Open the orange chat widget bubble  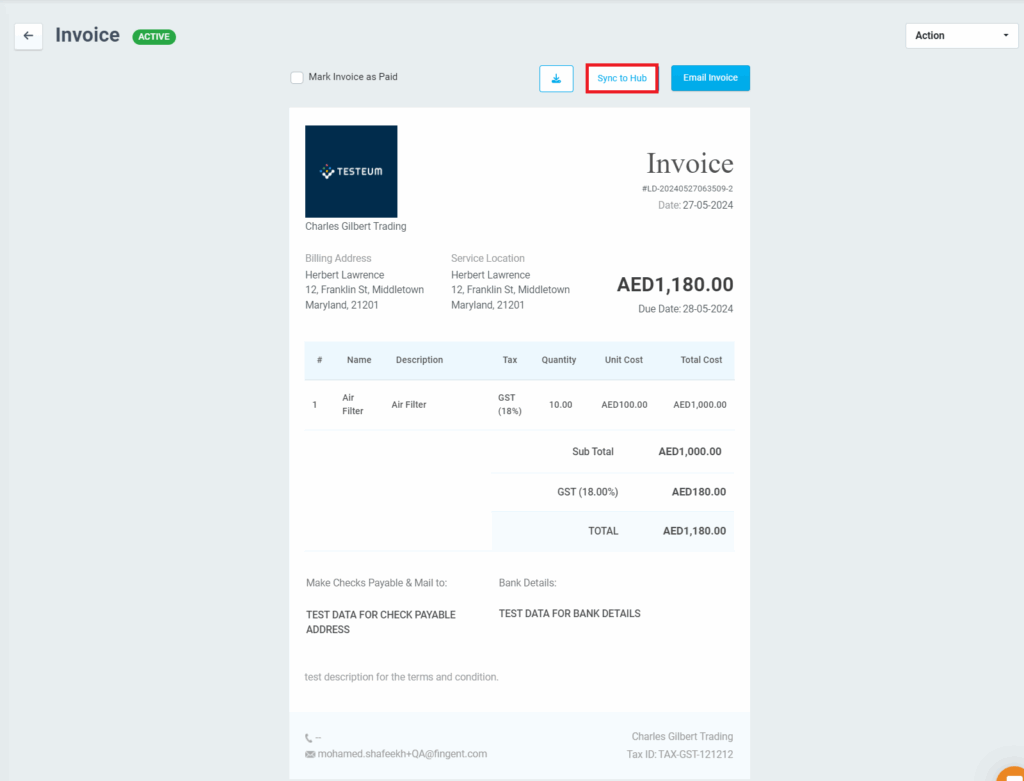click(x=1010, y=772)
